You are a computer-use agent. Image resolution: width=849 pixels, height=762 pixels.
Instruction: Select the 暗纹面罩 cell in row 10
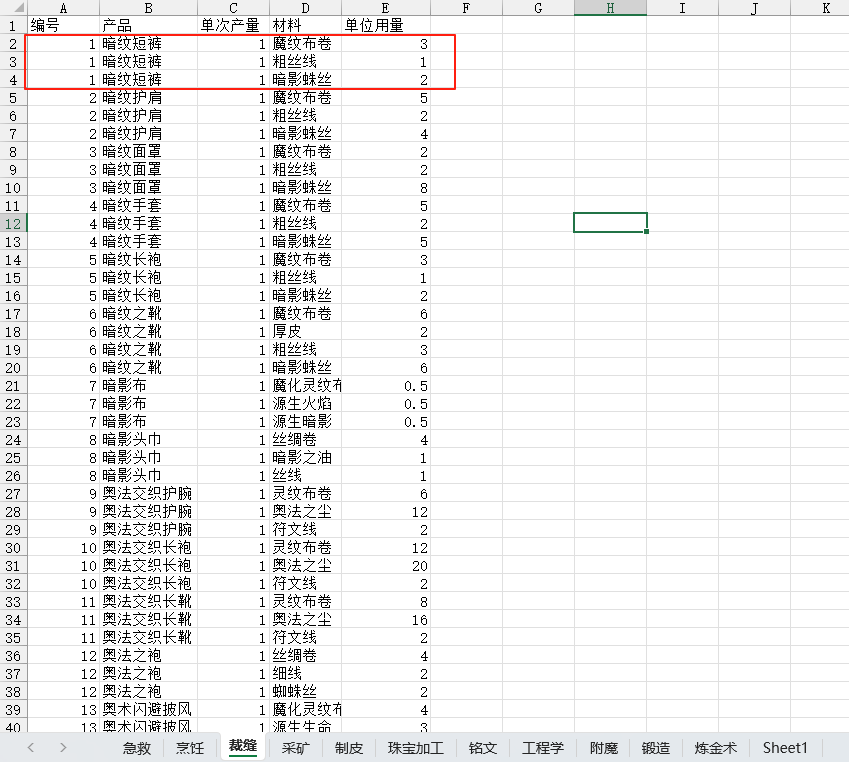click(148, 188)
